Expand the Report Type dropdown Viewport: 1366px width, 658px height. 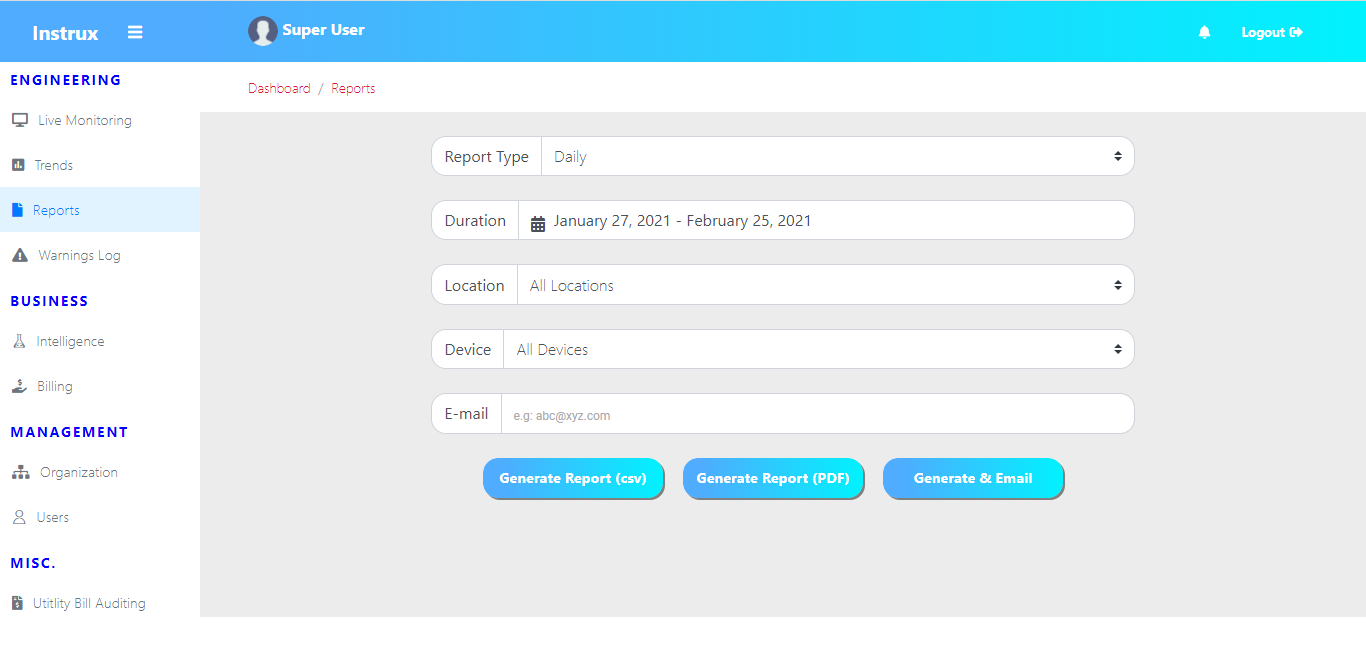click(x=836, y=157)
